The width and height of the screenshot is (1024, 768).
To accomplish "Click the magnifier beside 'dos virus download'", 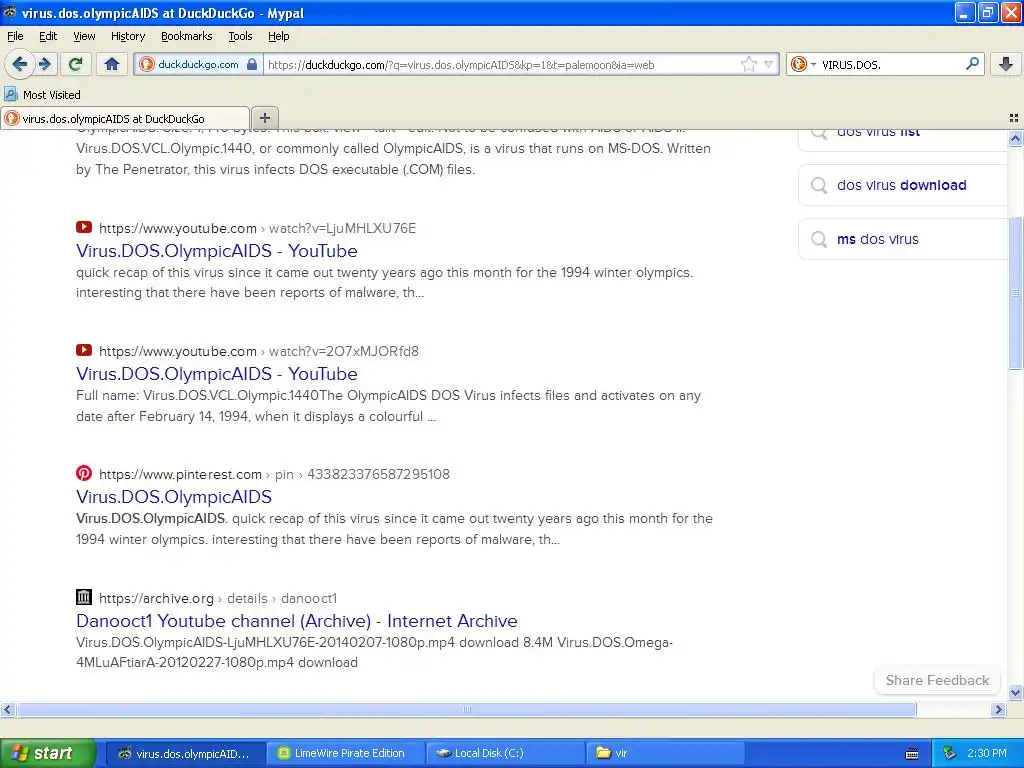I will tap(819, 185).
